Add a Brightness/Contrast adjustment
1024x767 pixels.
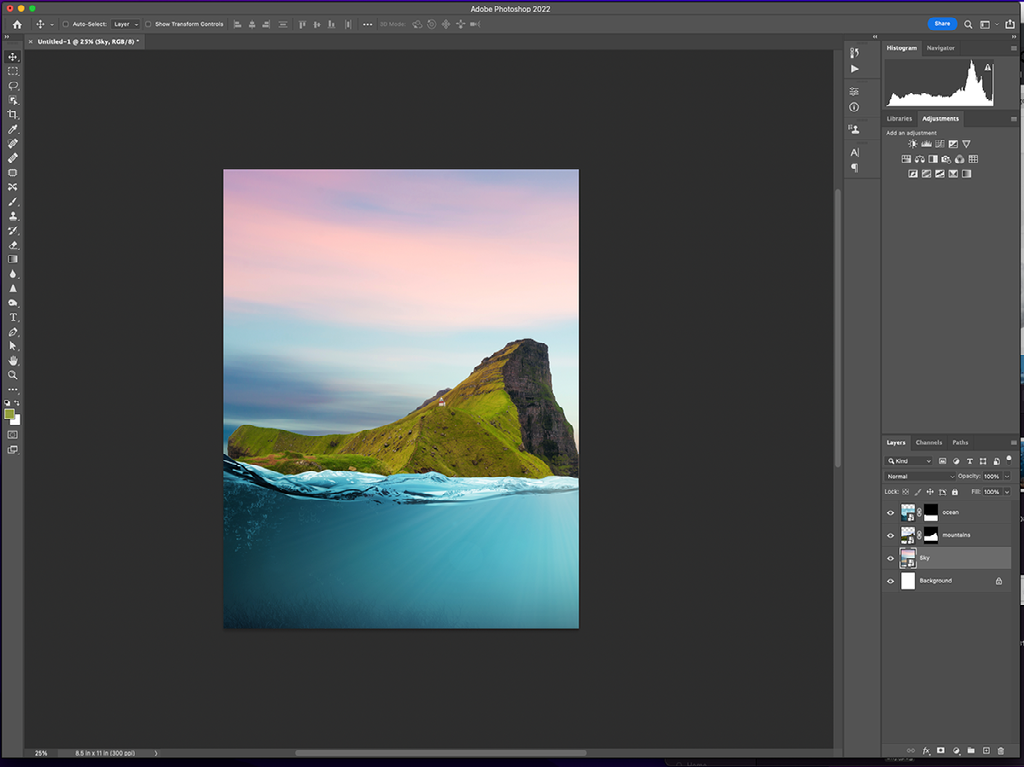912,144
